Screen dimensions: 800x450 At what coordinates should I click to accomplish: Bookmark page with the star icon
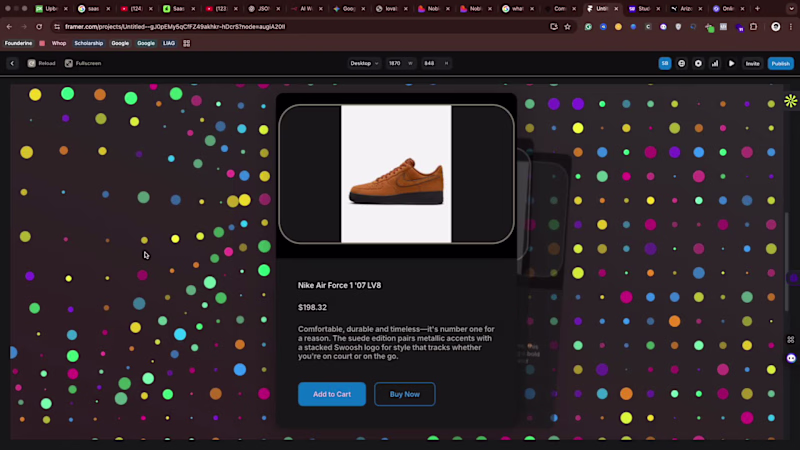[x=567, y=27]
